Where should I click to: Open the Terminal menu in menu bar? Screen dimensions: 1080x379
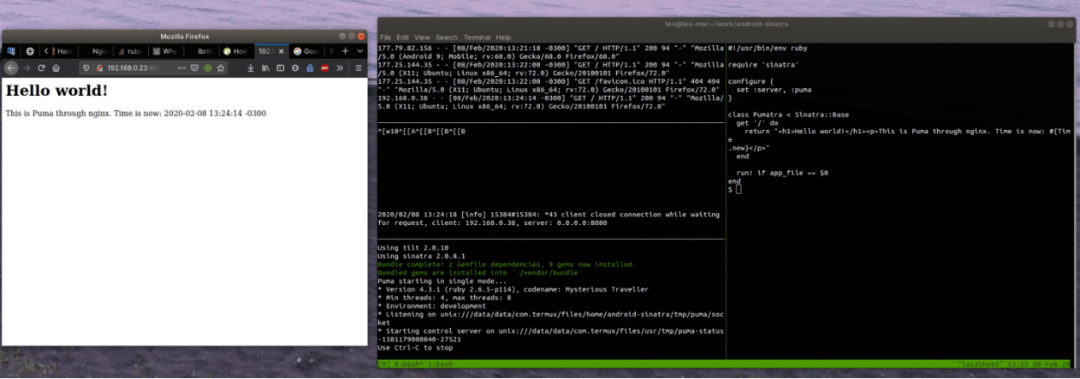477,37
